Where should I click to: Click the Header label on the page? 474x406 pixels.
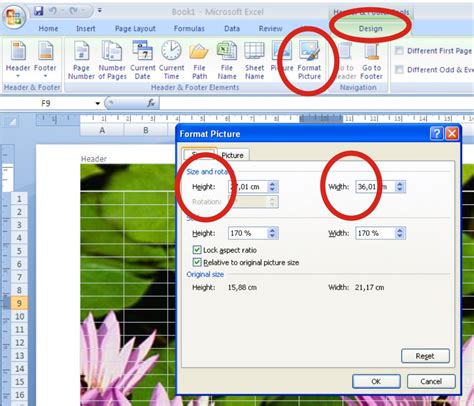click(x=94, y=159)
